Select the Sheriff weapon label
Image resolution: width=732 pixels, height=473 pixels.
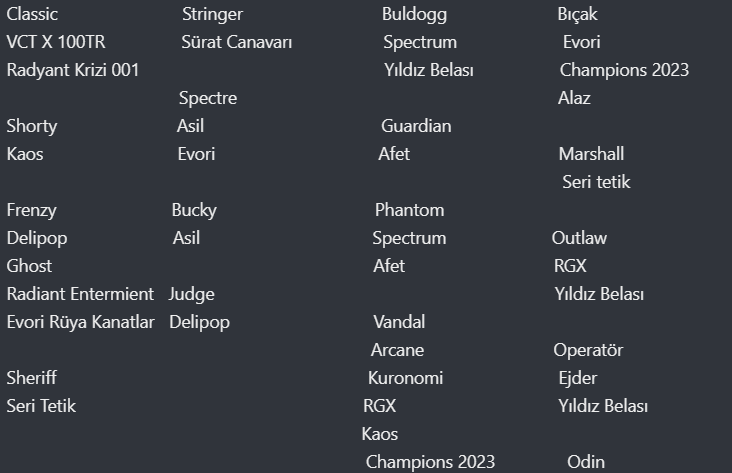(32, 378)
